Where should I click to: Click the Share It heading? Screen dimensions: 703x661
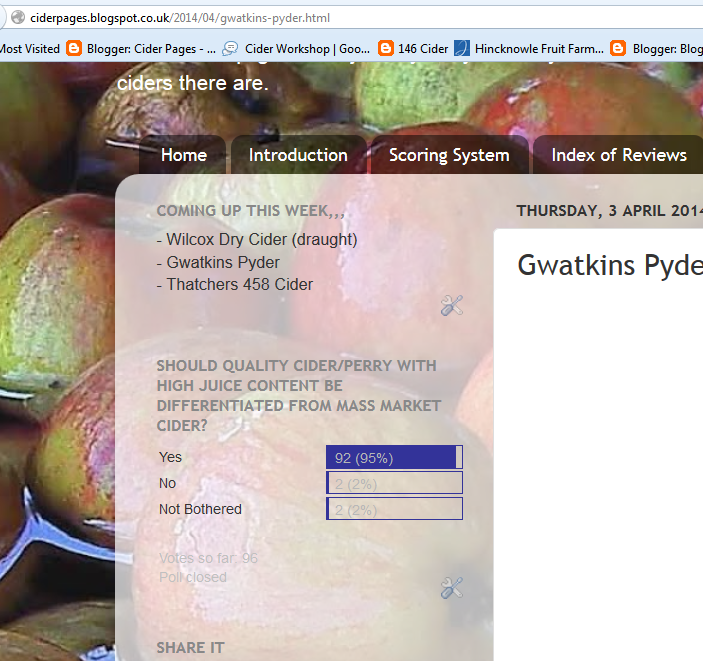point(191,648)
